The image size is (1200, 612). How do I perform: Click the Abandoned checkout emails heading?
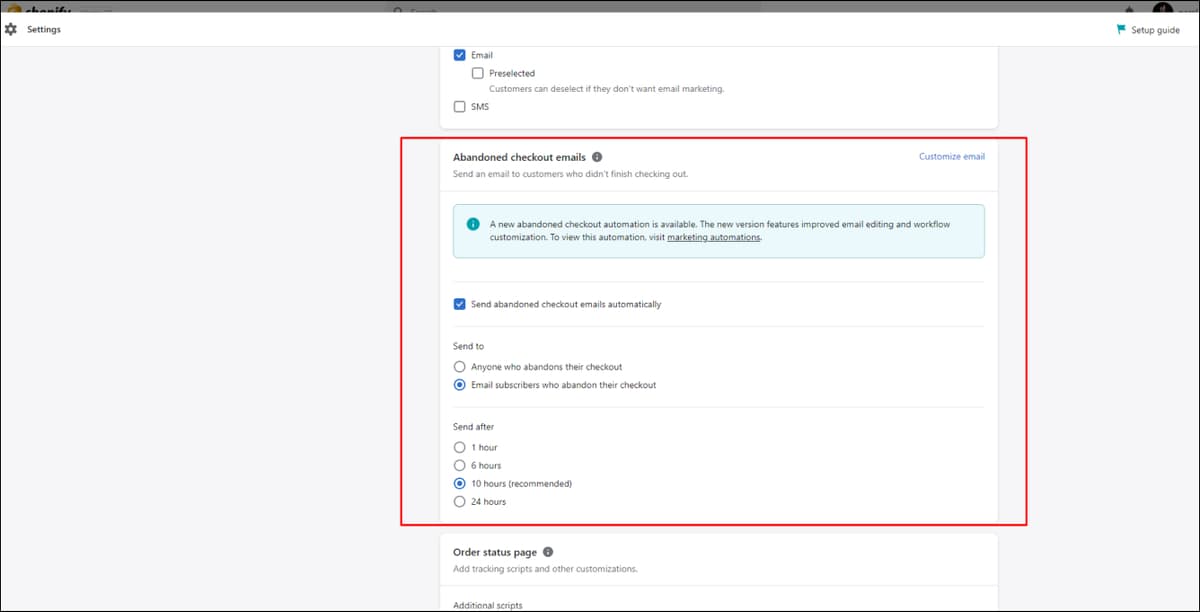coord(519,157)
